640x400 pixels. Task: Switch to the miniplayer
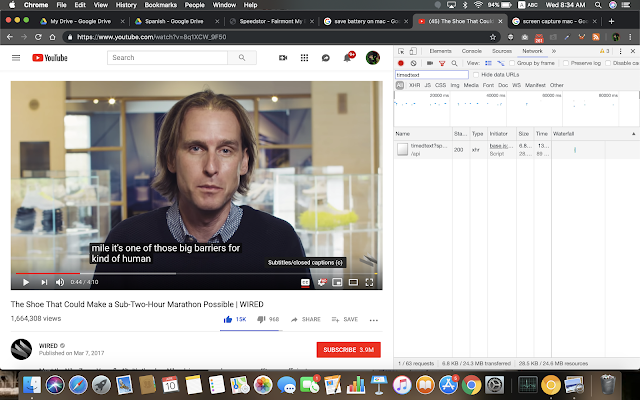(337, 282)
